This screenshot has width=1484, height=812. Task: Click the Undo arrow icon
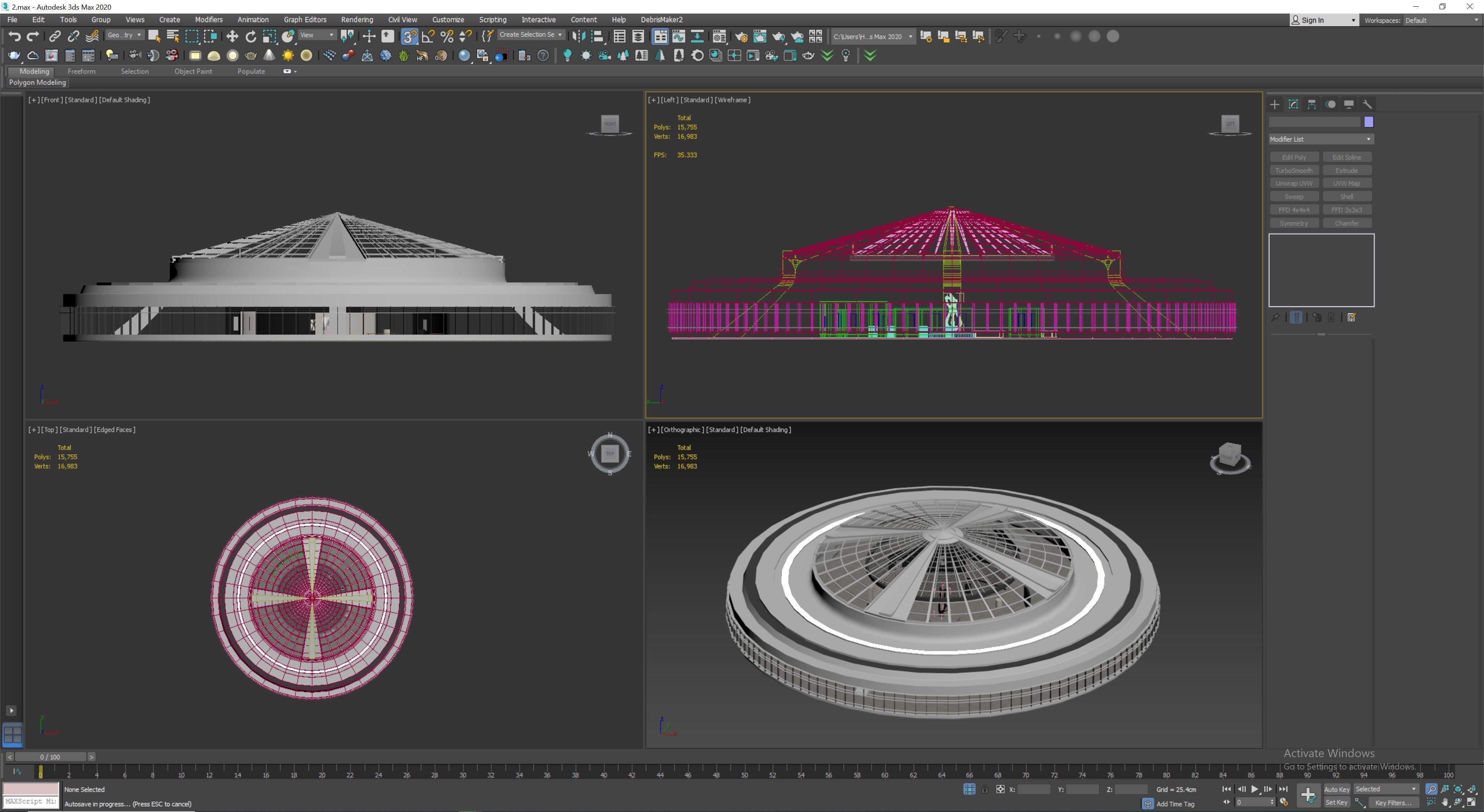14,36
